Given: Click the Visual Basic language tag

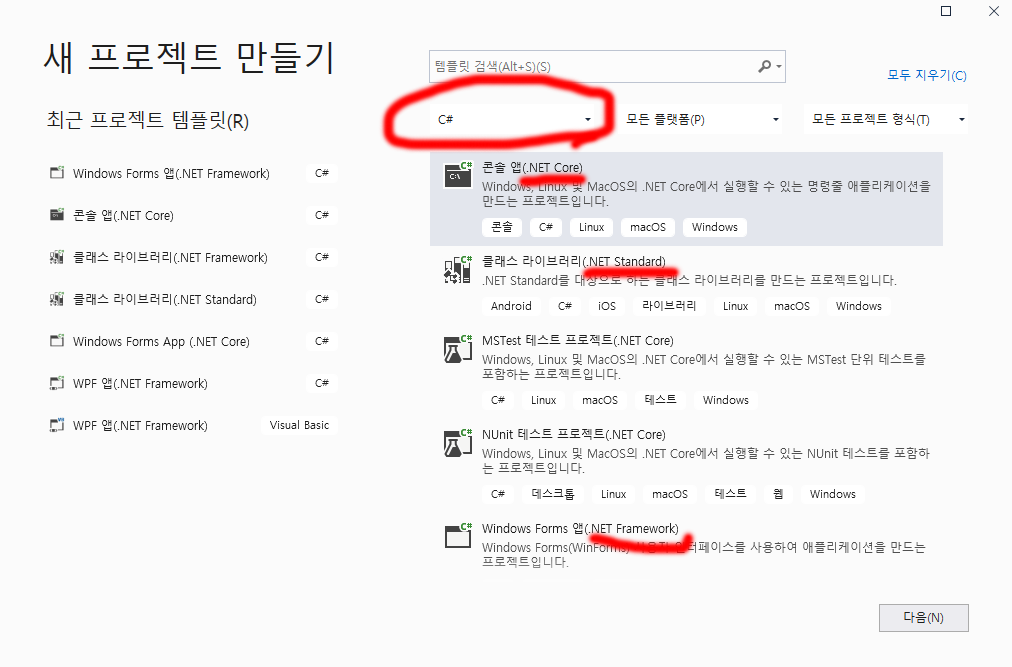Looking at the screenshot, I should (x=299, y=425).
